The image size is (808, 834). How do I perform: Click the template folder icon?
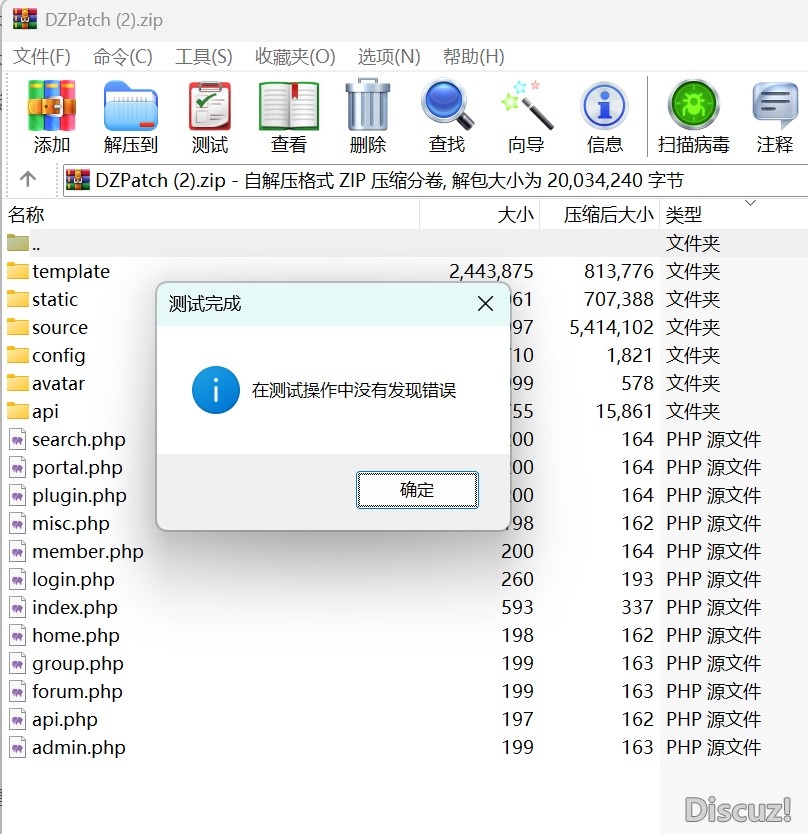click(18, 271)
